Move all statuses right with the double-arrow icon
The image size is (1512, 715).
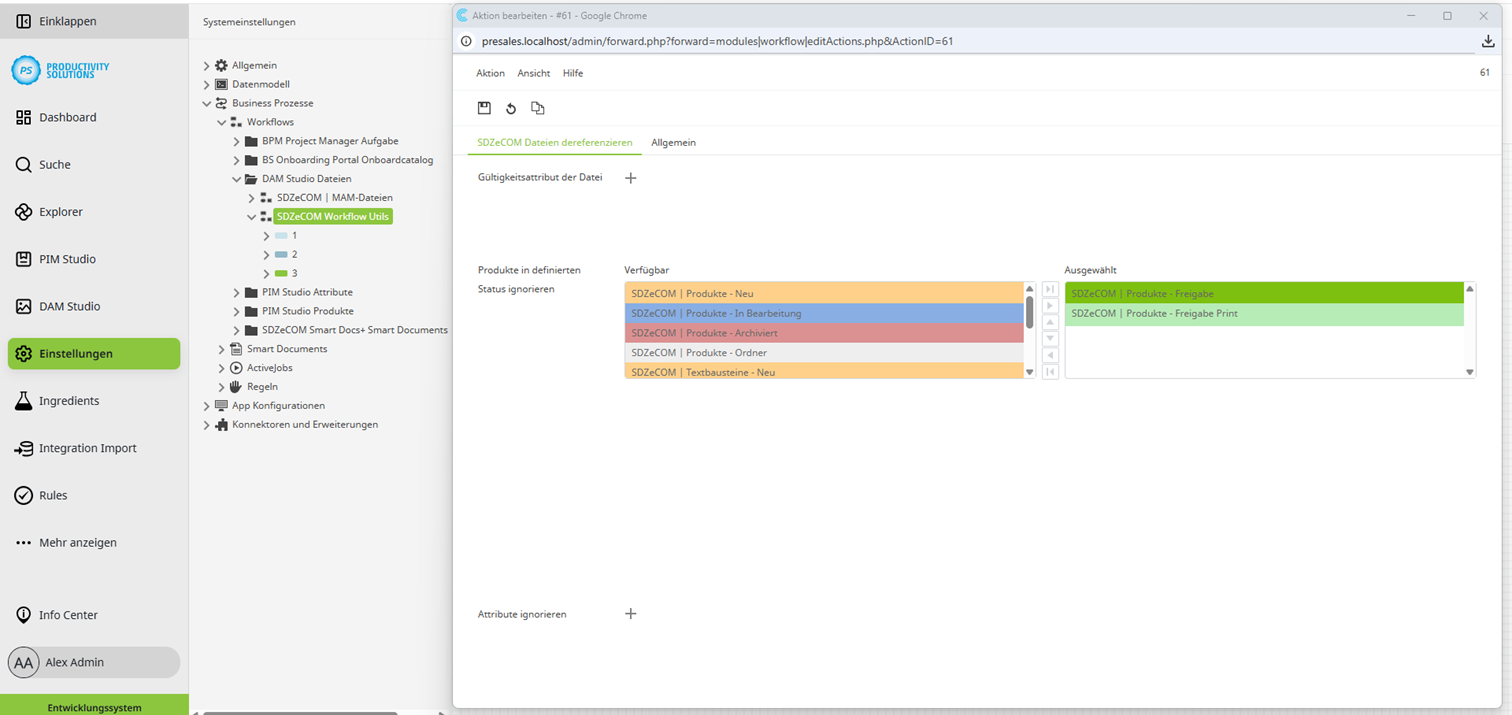tap(1048, 288)
